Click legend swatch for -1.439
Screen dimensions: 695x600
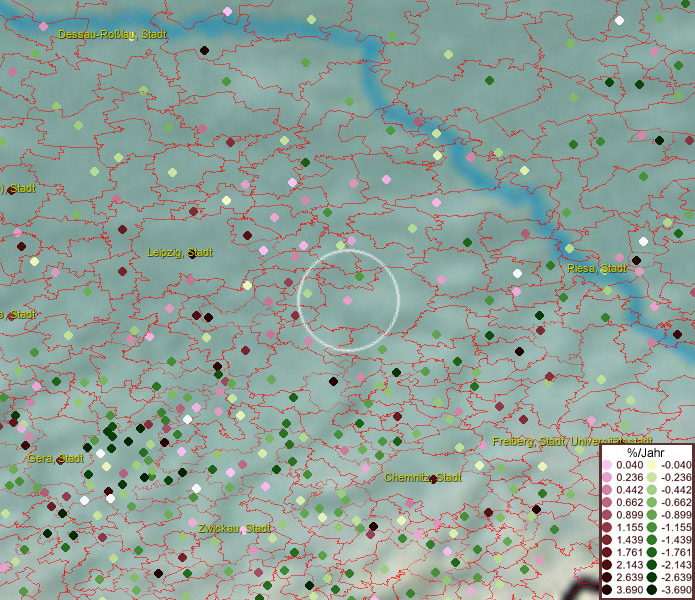pyautogui.click(x=652, y=540)
